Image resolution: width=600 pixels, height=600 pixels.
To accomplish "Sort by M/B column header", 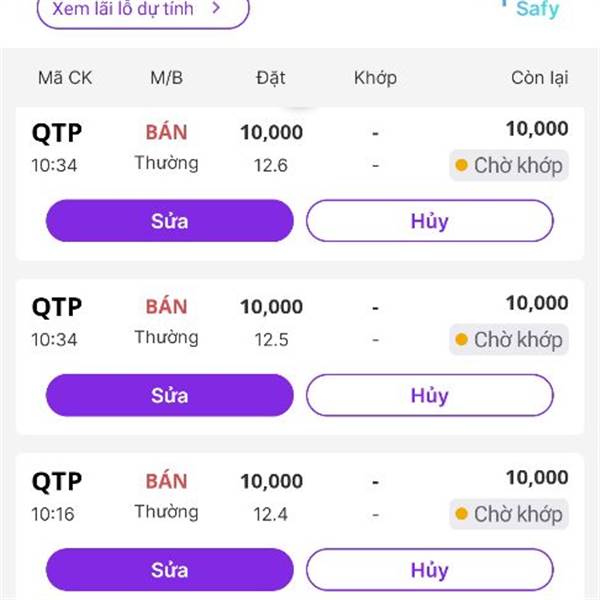I will click(166, 77).
